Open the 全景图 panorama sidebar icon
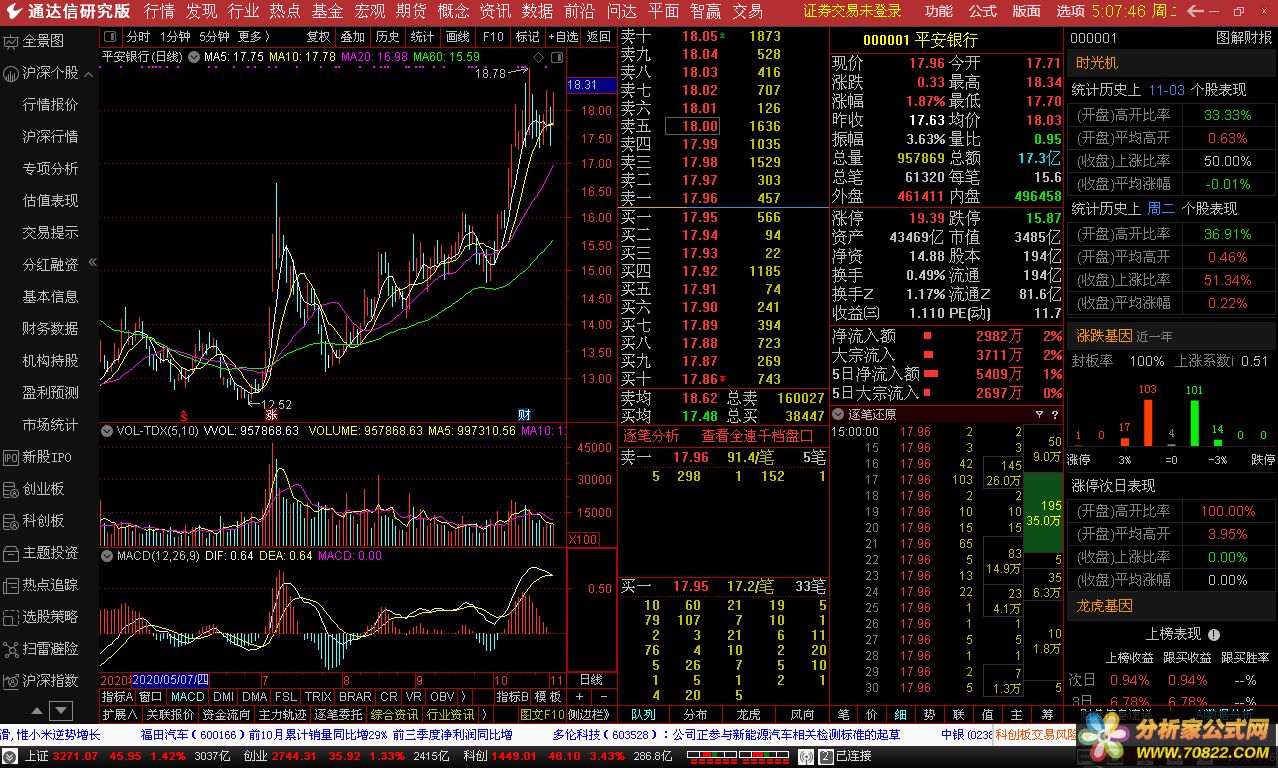 (x=11, y=42)
